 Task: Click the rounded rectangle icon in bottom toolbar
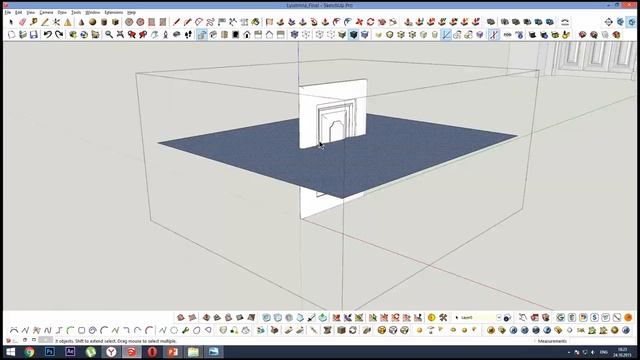coord(81,330)
